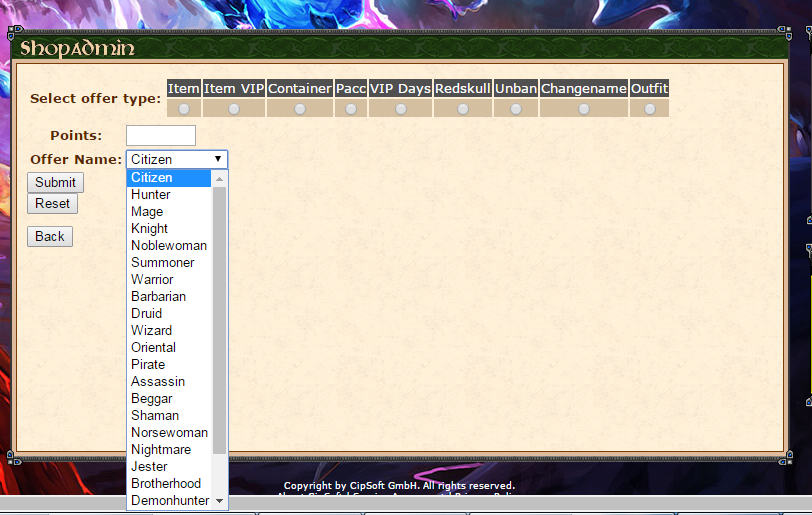Pick the Demonhunter option
The image size is (812, 515).
click(x=169, y=501)
